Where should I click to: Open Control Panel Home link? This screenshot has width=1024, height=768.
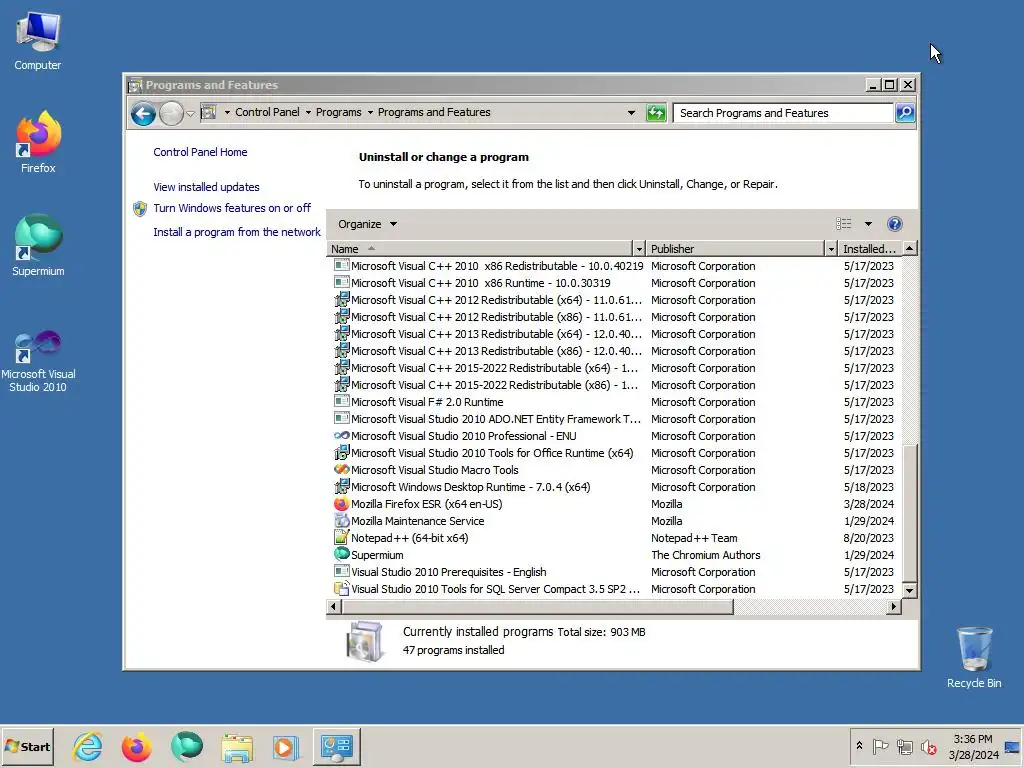click(x=200, y=152)
